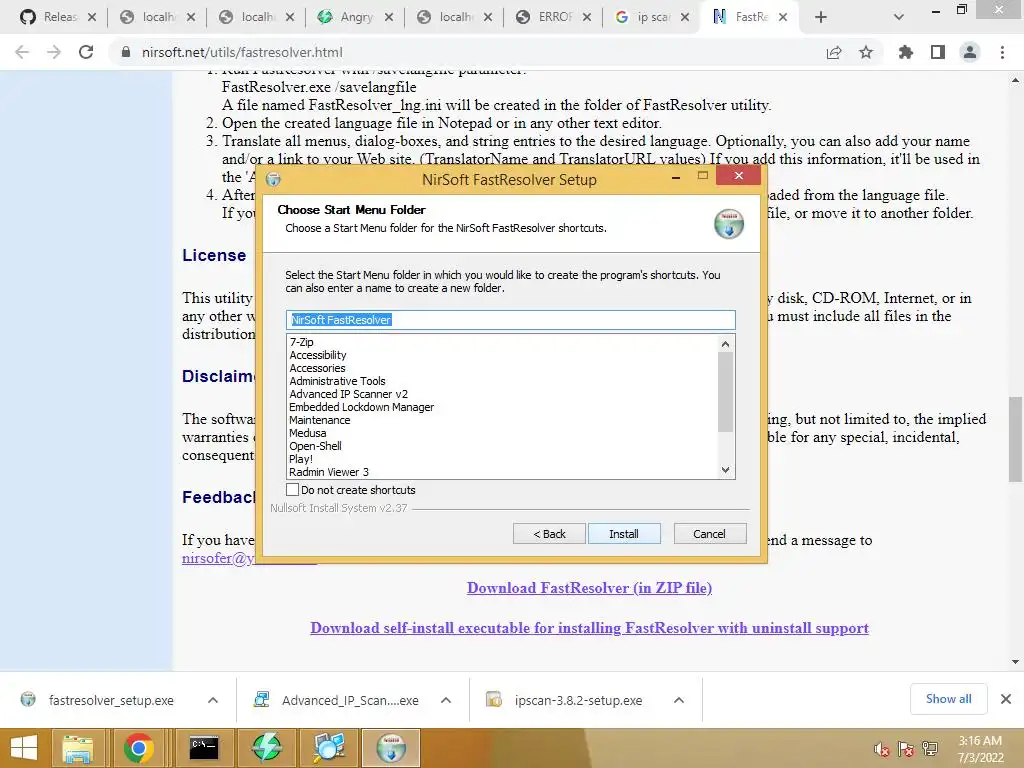Select the Accessibility folder entry
Screen dimensions: 1024x768
[x=317, y=355]
